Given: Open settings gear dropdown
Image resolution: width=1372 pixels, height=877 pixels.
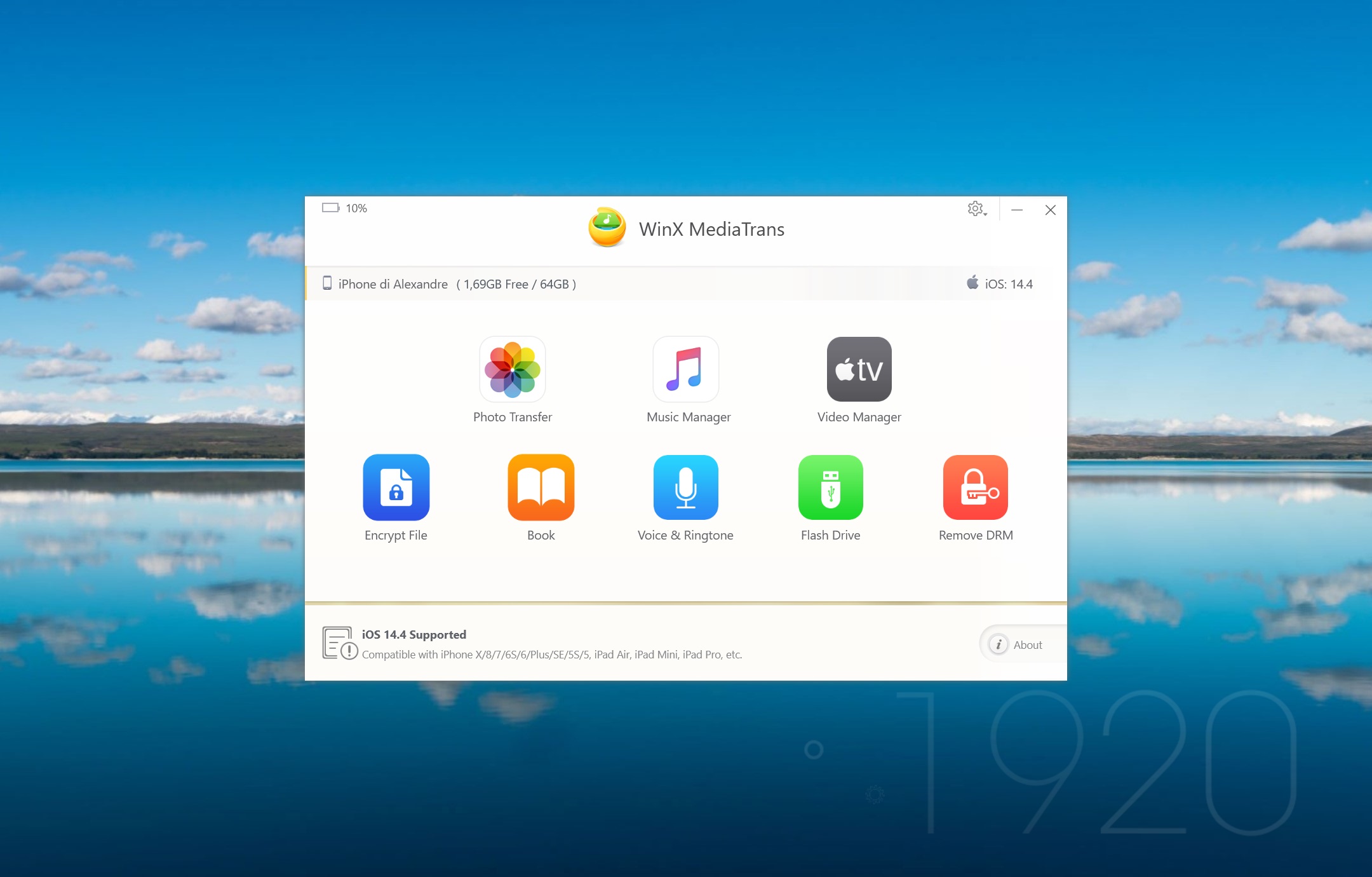Looking at the screenshot, I should pyautogui.click(x=977, y=209).
